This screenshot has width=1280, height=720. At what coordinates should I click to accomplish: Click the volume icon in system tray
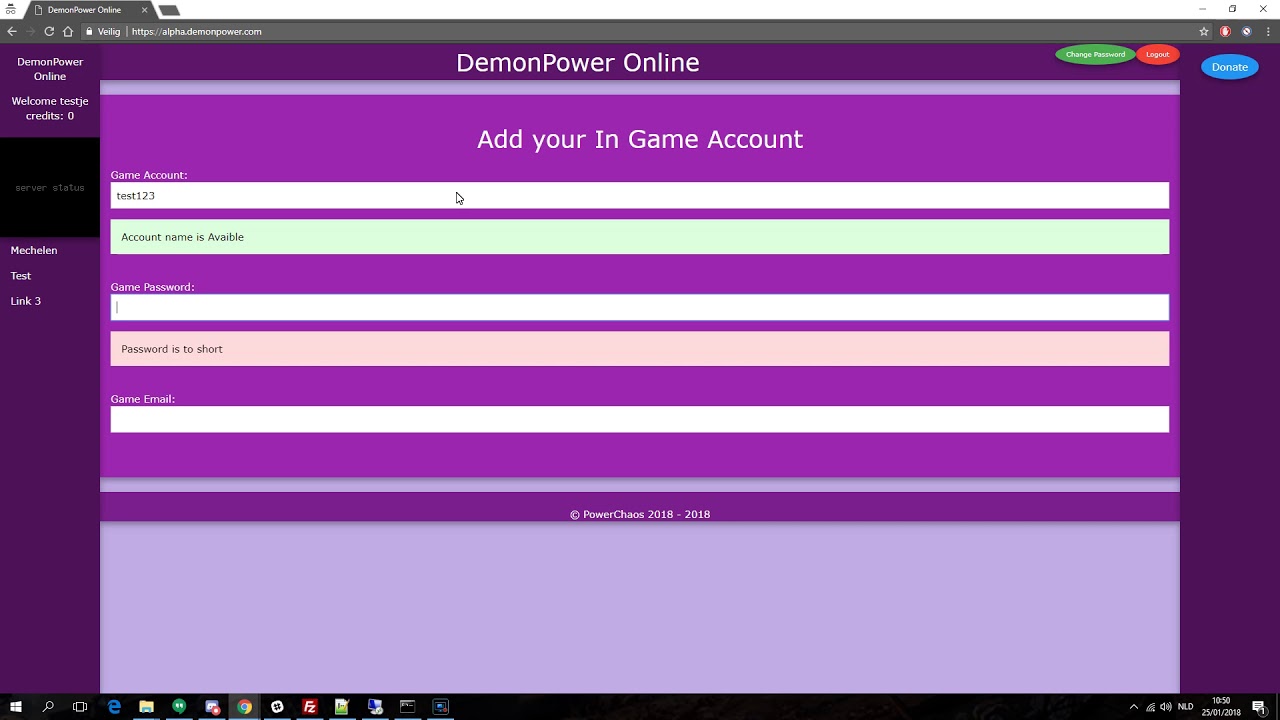pyautogui.click(x=1166, y=707)
